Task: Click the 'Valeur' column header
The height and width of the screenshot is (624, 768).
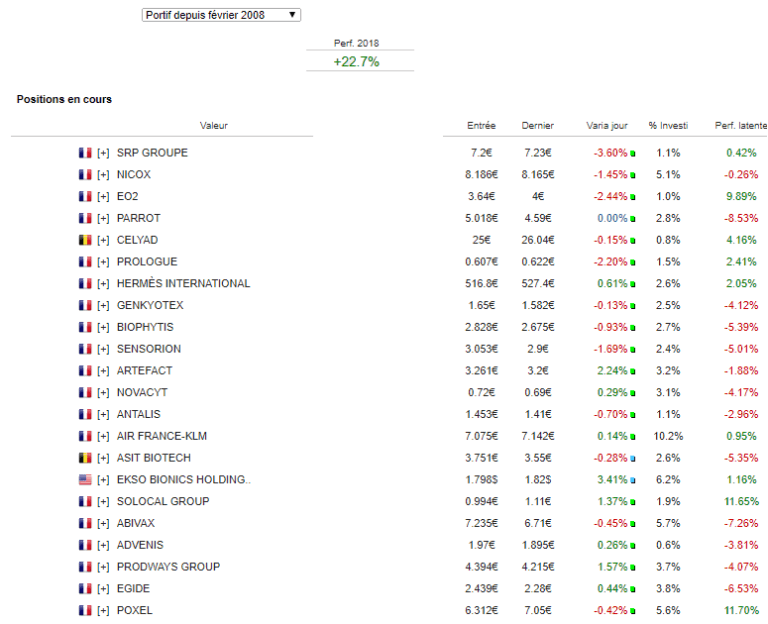Action: (213, 126)
